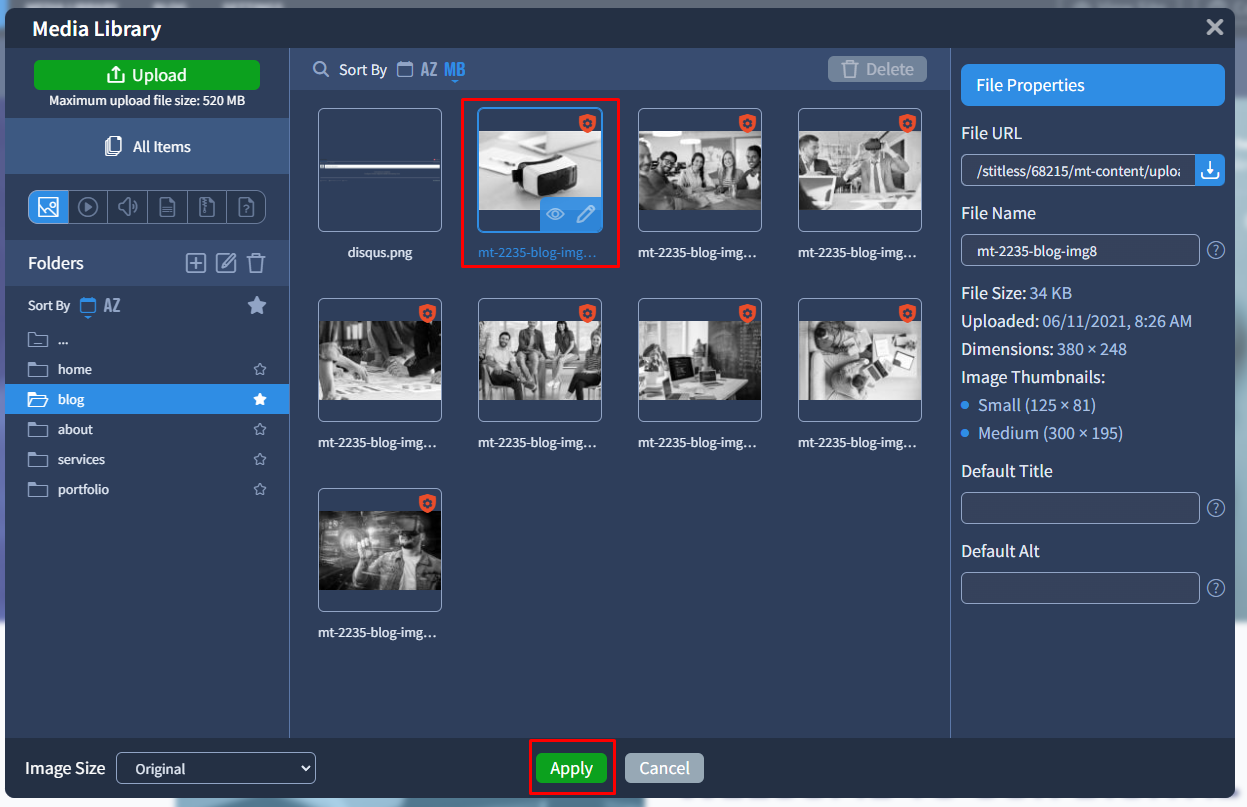Open the home folder
This screenshot has width=1247, height=807.
147,369
